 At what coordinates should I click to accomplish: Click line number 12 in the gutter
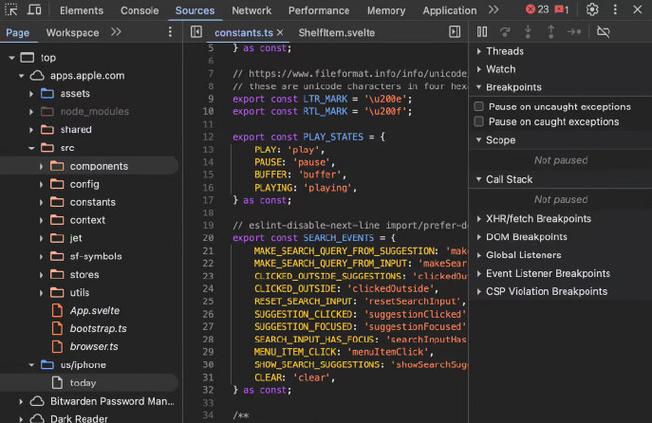coord(208,136)
